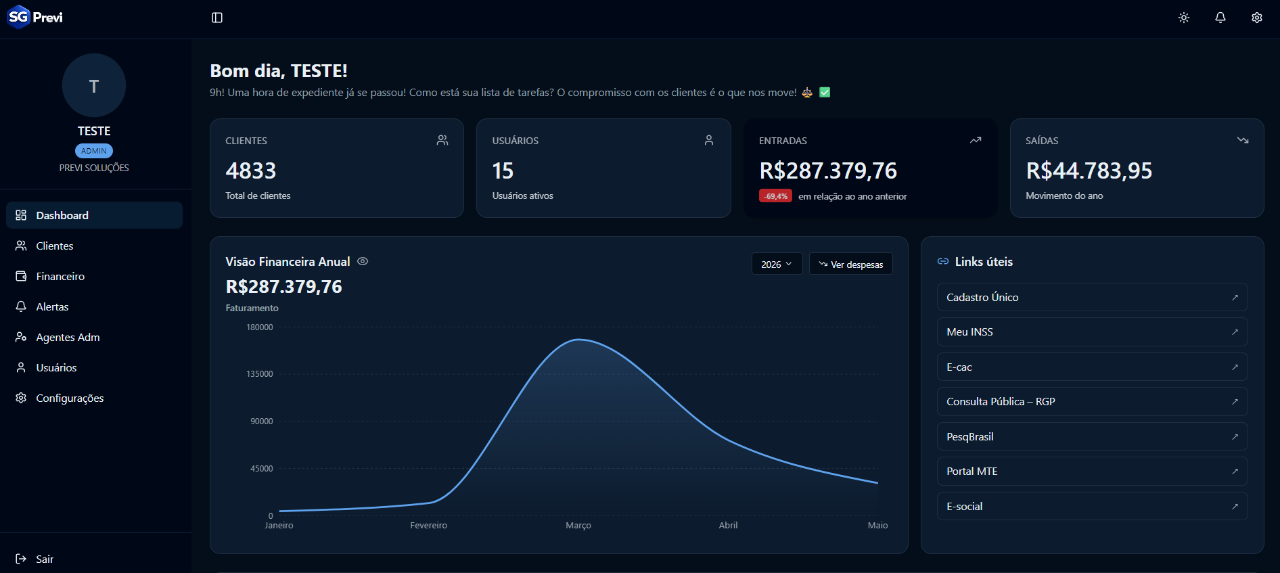Open the E-social link
The width and height of the screenshot is (1280, 573).
coord(1092,506)
